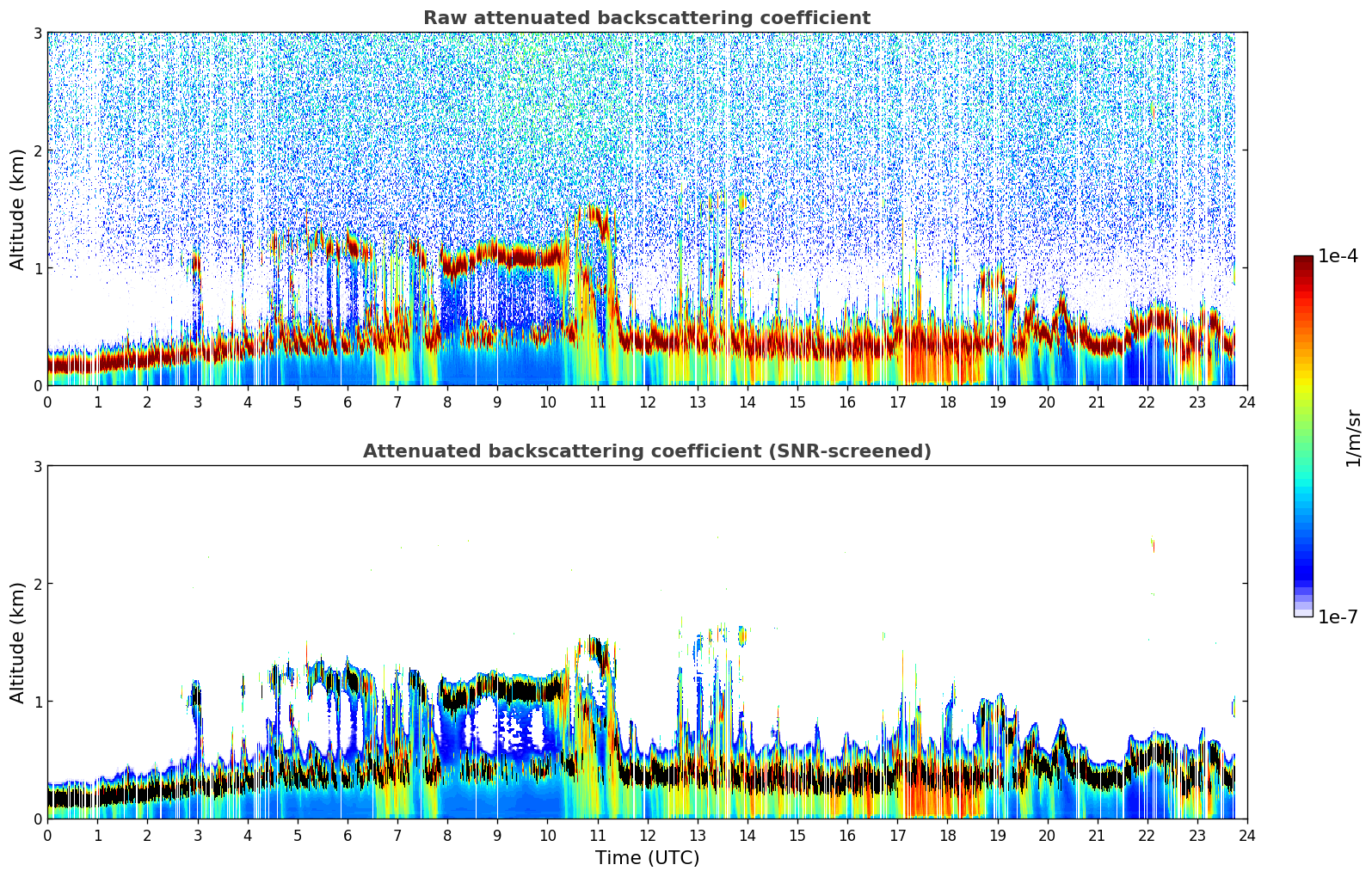
Task: Click the '24' tick label on bottom time axis
Action: click(x=1246, y=835)
